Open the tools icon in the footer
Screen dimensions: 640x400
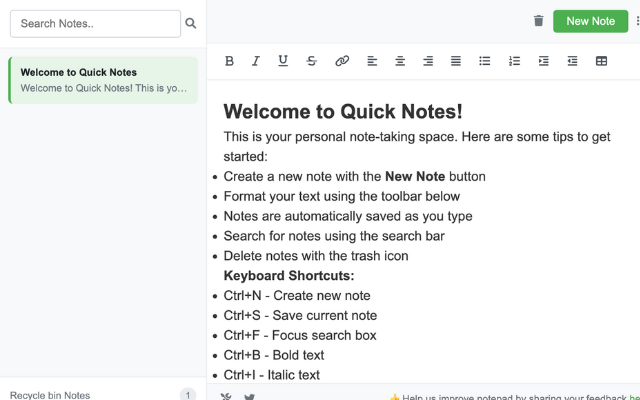point(226,397)
